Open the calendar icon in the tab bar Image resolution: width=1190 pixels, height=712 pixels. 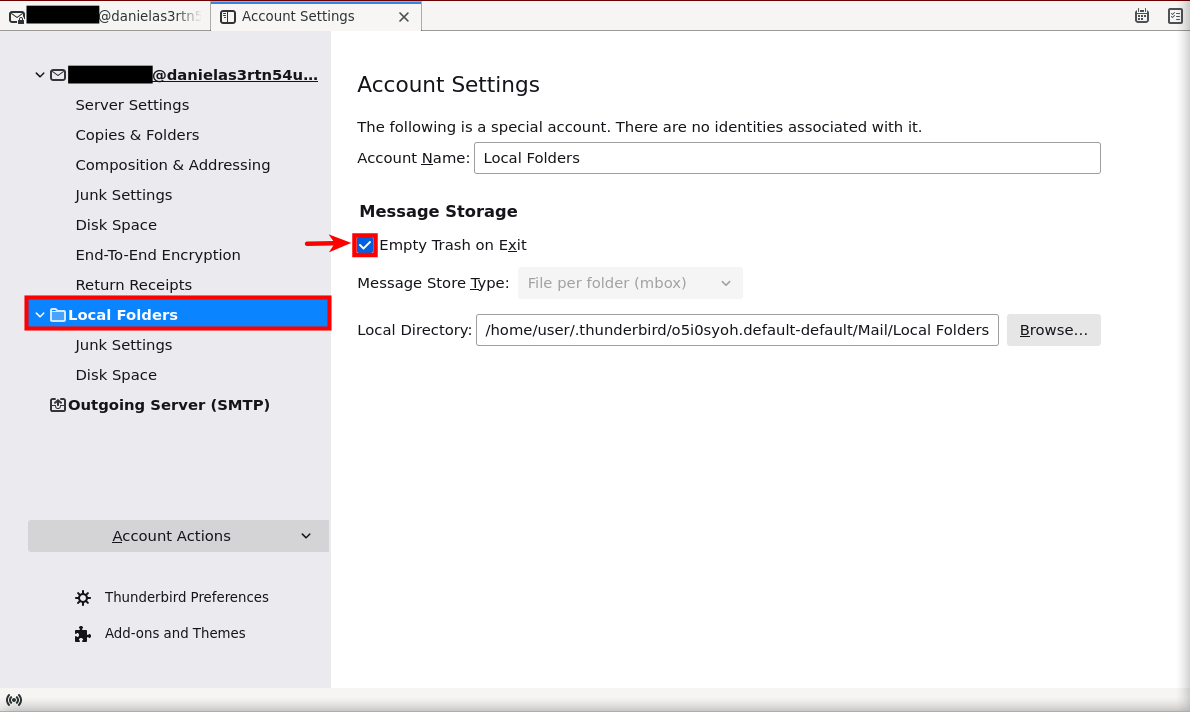[1142, 16]
